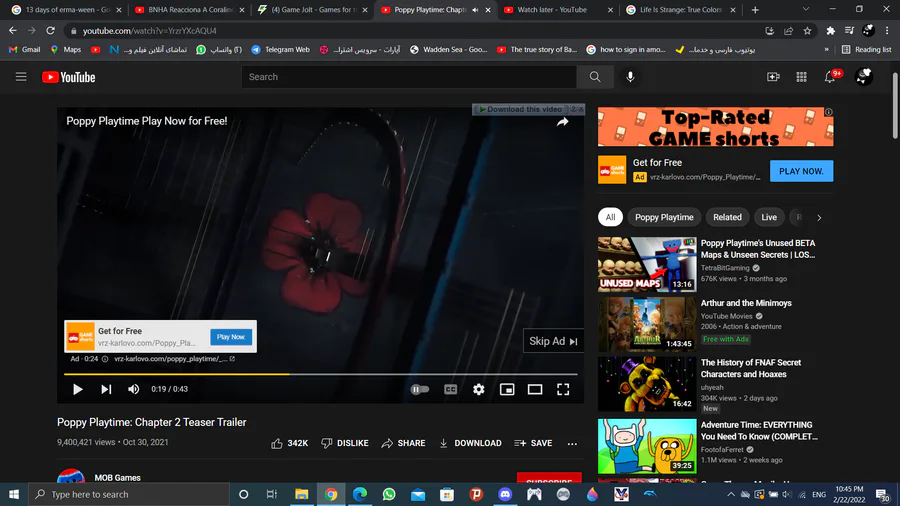Open Poppy Playtime's Unused BETA Maps thumbnail
900x506 pixels.
[x=647, y=264]
